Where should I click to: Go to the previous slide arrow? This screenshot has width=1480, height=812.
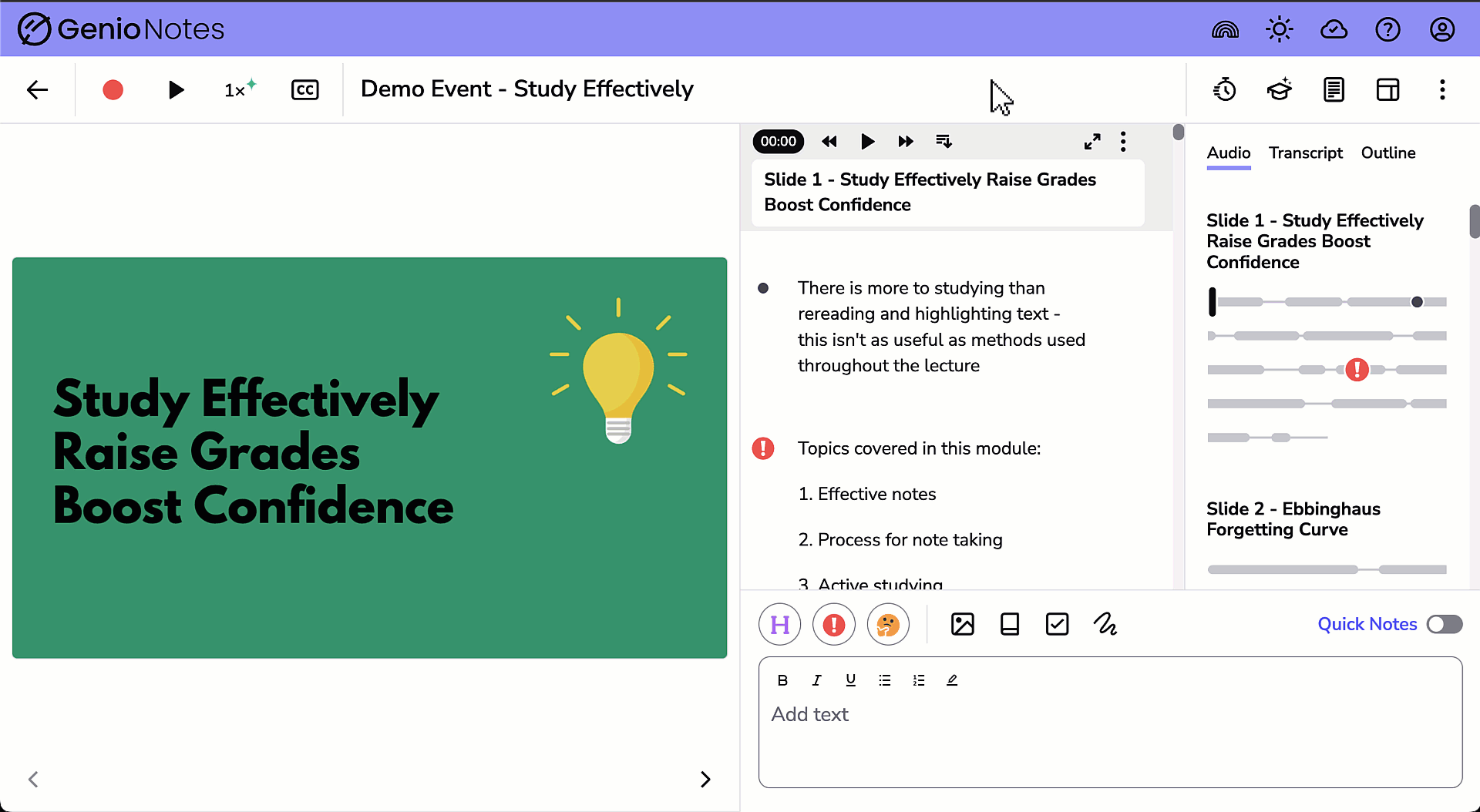click(33, 780)
